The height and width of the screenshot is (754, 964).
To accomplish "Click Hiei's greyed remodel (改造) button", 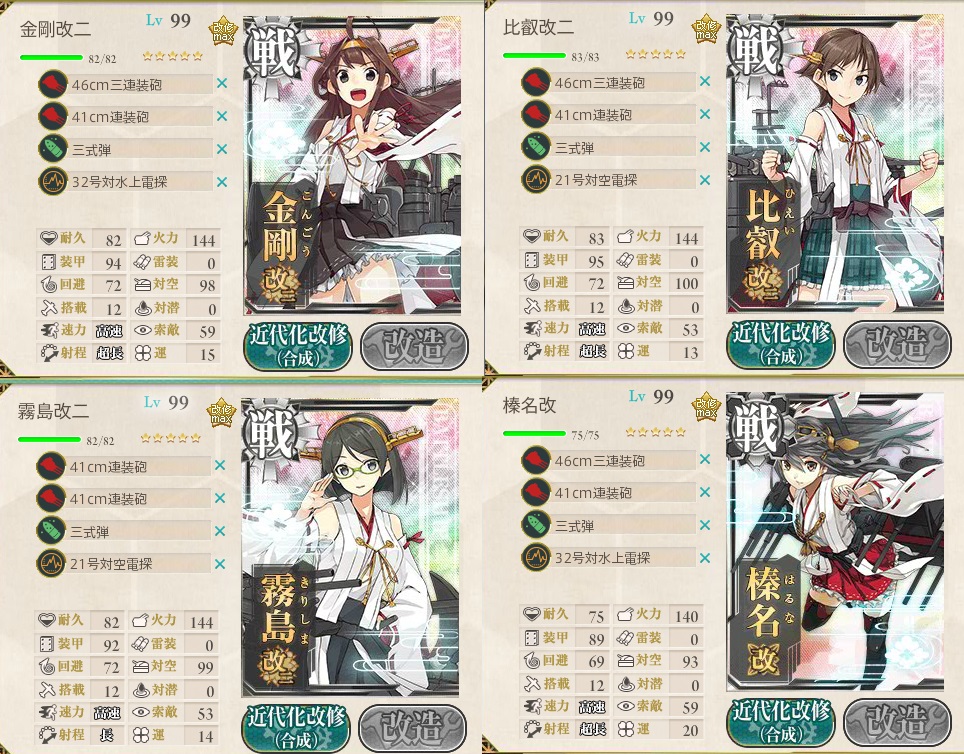I will coord(897,344).
